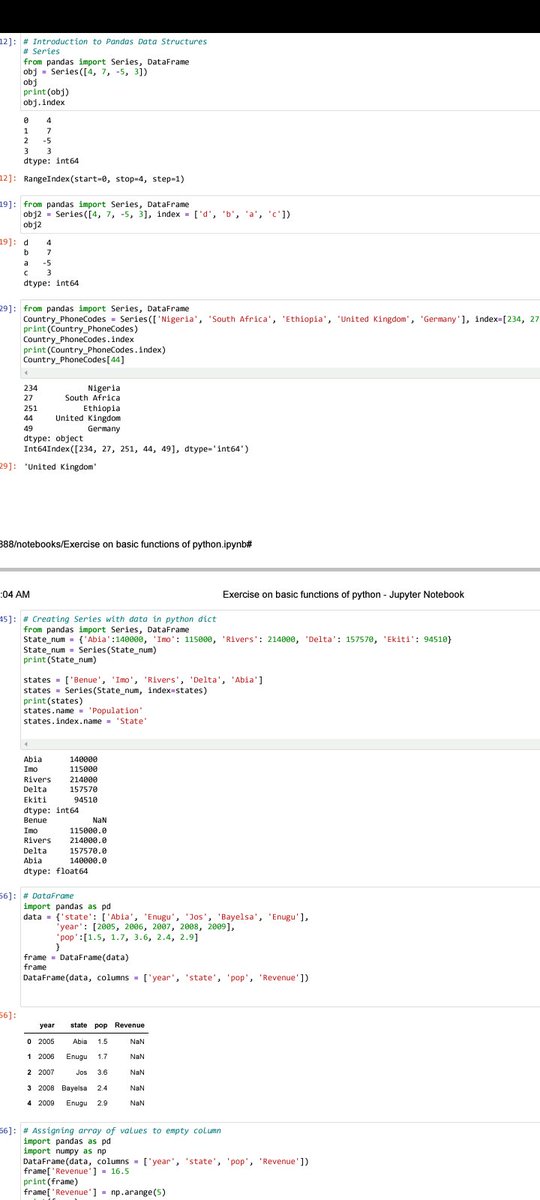Click the states list line starting with 'Benue'
Image resolution: width=540 pixels, height=1200 pixels.
pos(143,681)
